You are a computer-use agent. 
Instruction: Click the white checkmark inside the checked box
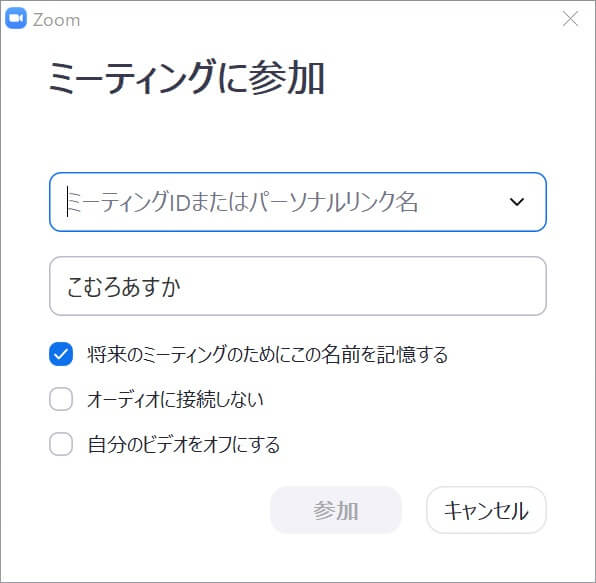click(61, 354)
